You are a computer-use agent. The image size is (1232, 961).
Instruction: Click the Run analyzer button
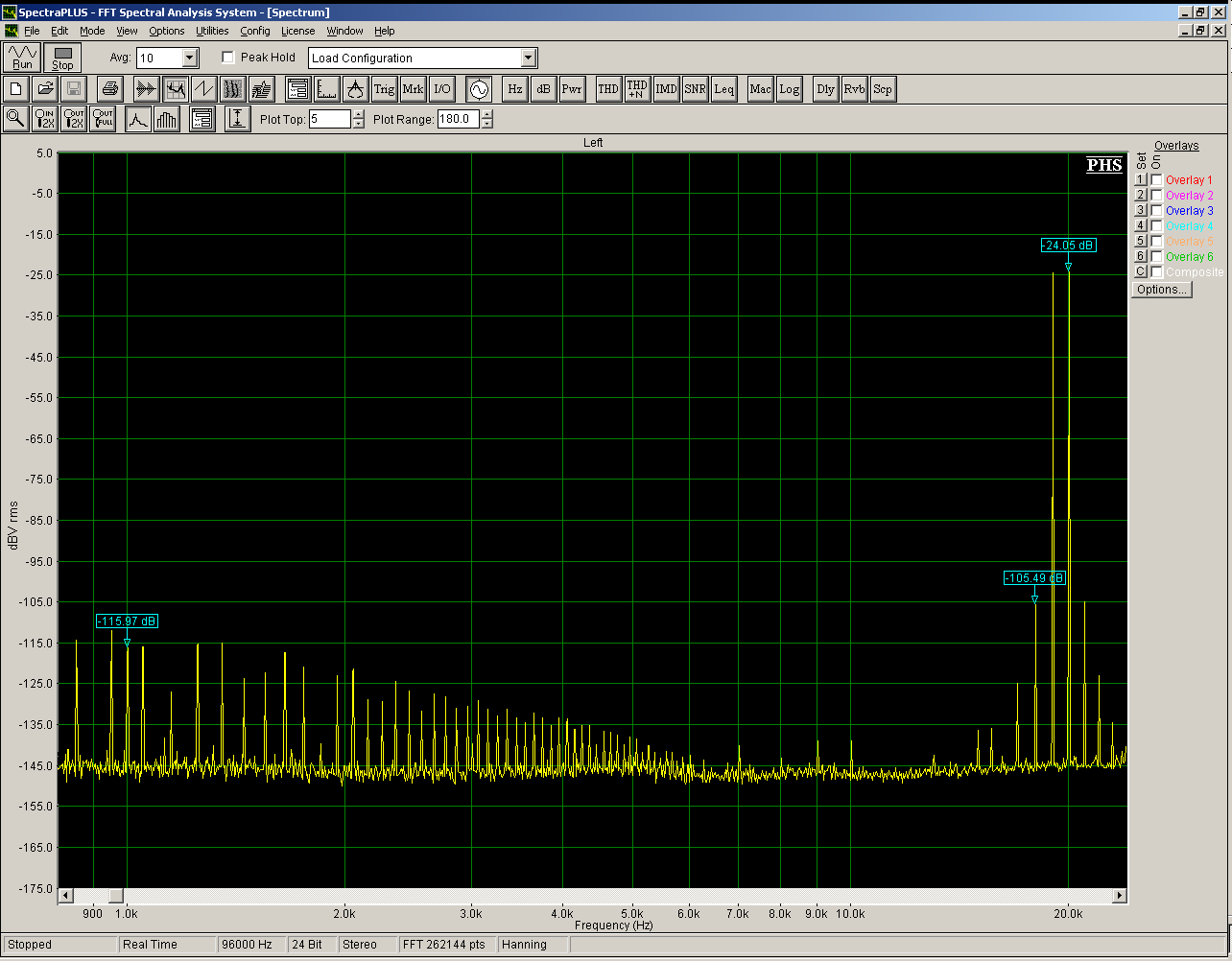point(22,58)
